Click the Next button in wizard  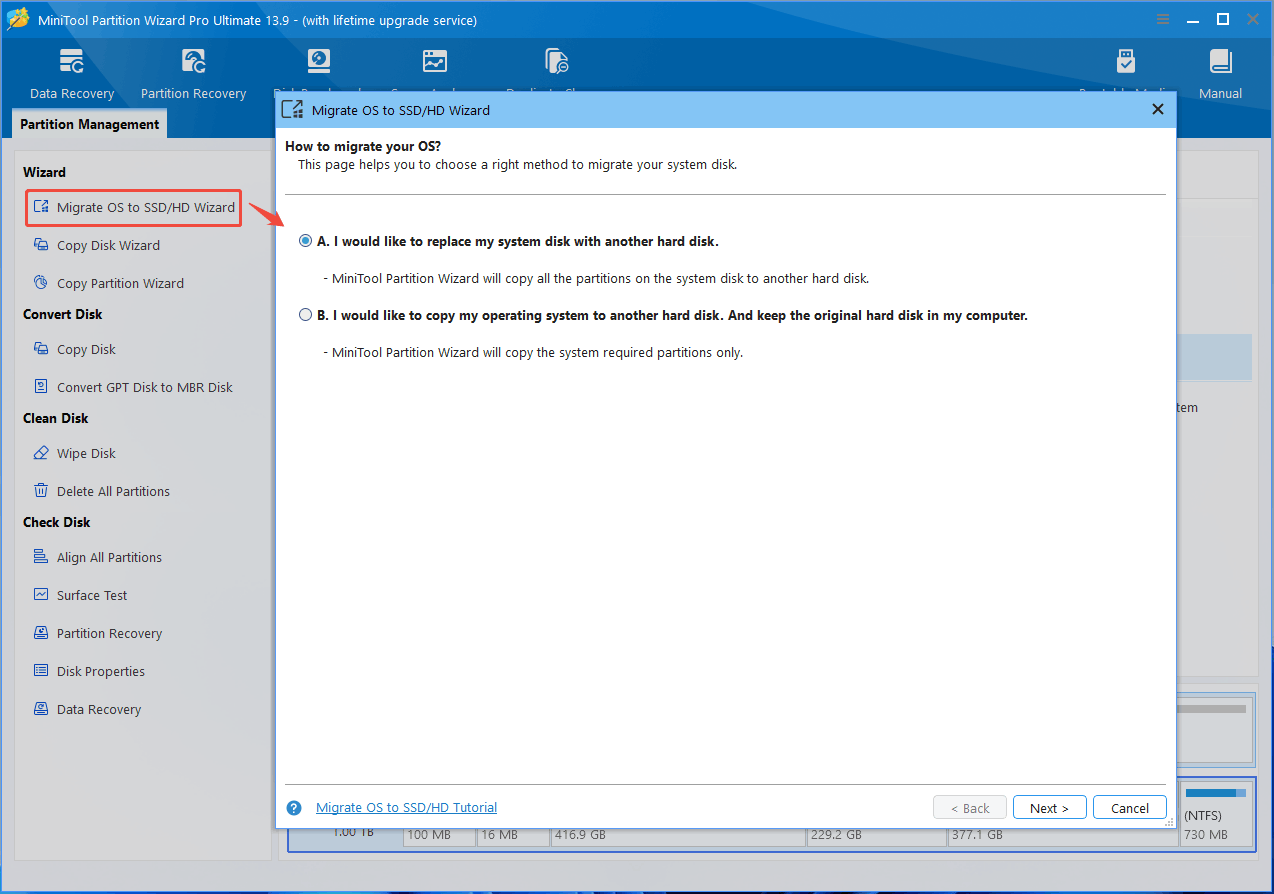[x=1049, y=808]
